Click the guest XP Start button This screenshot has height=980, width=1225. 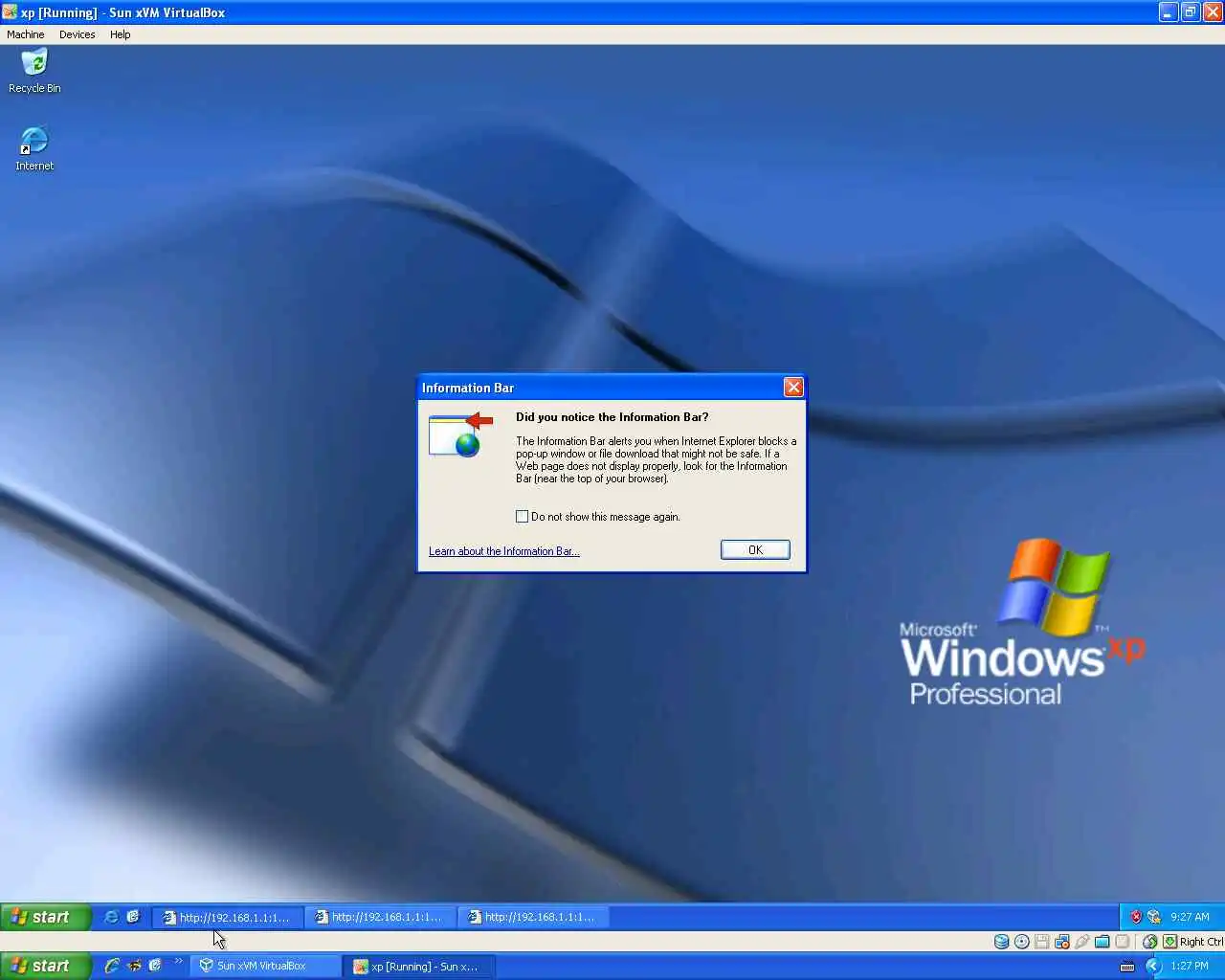tap(45, 917)
